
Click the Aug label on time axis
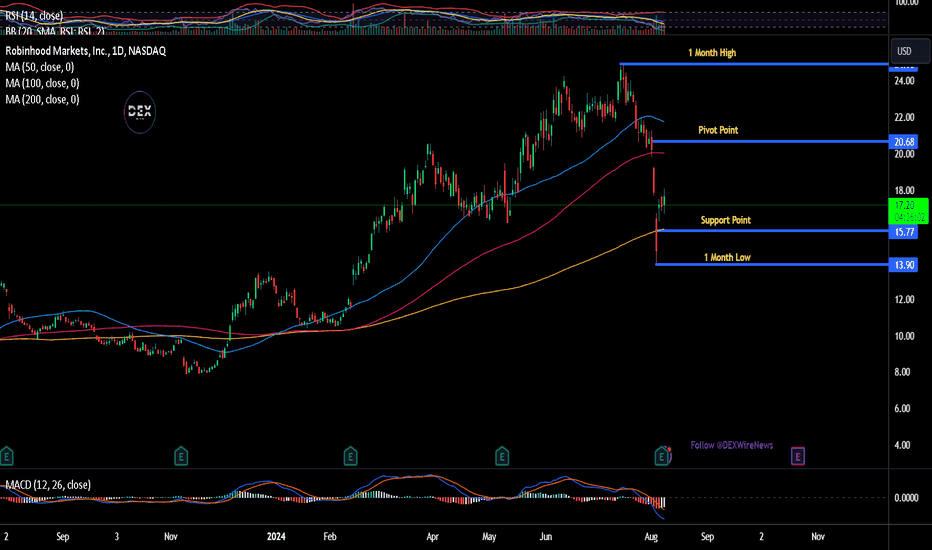[651, 536]
